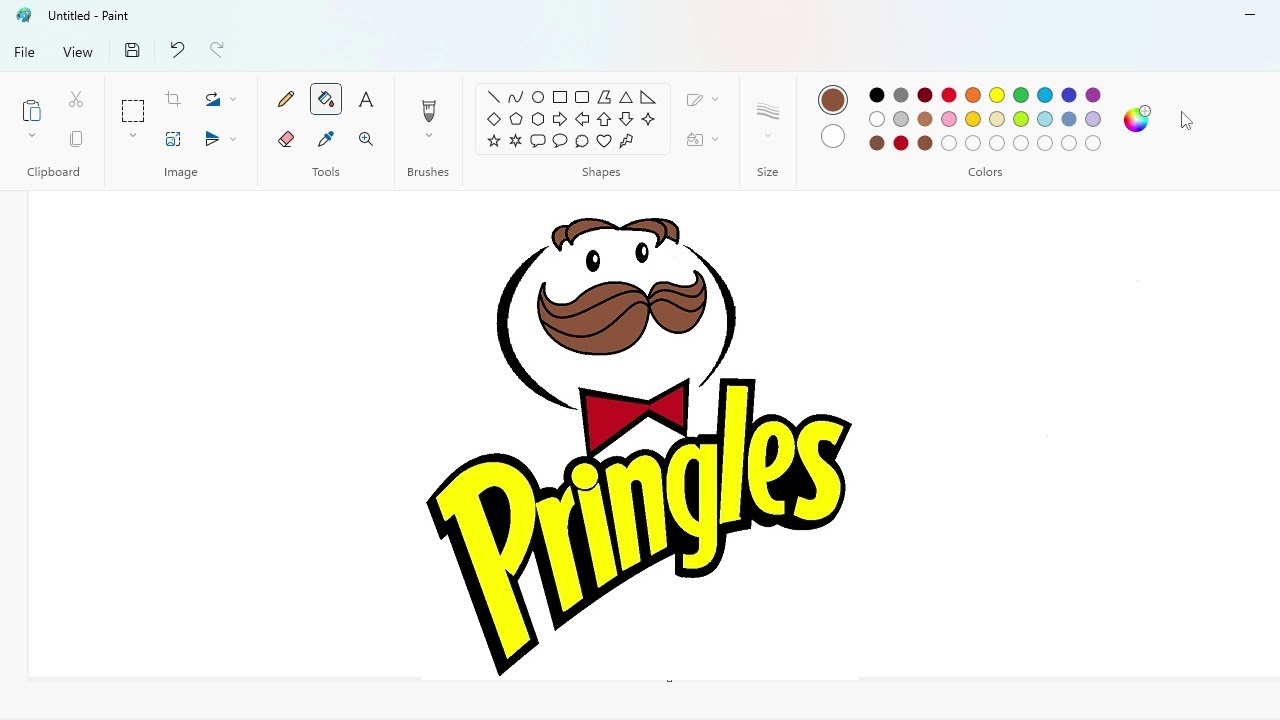Click the Copy icon
Viewport: 1280px width, 720px height.
pyautogui.click(x=76, y=139)
